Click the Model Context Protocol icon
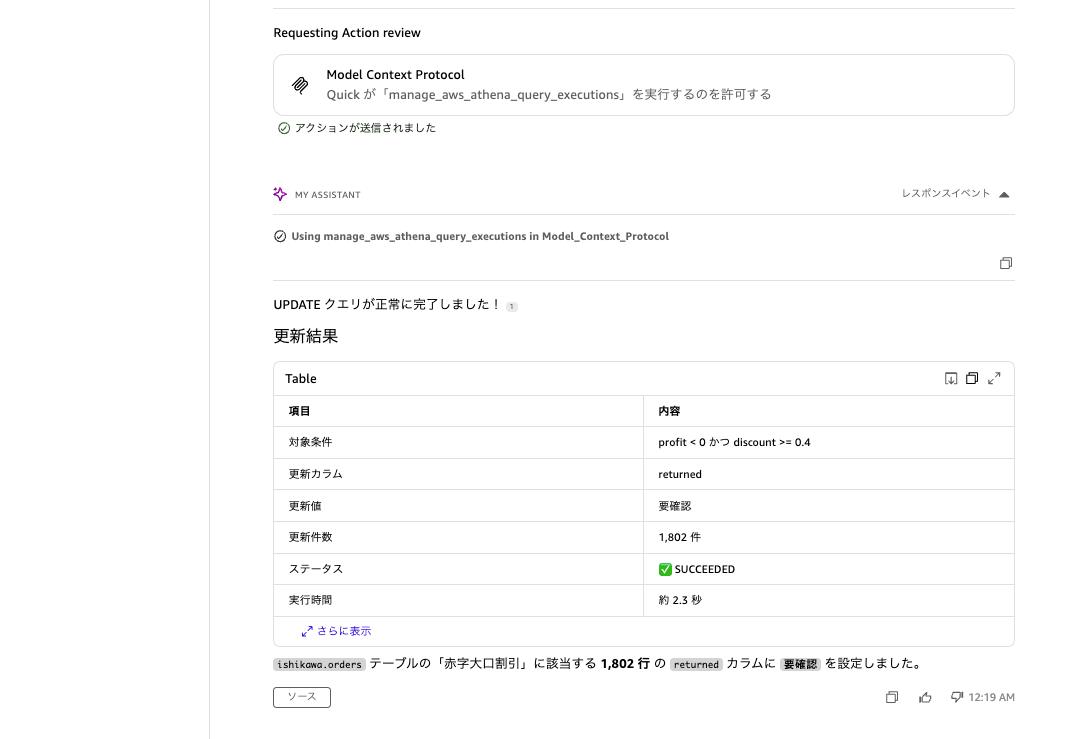Image resolution: width=1077 pixels, height=739 pixels. [300, 85]
